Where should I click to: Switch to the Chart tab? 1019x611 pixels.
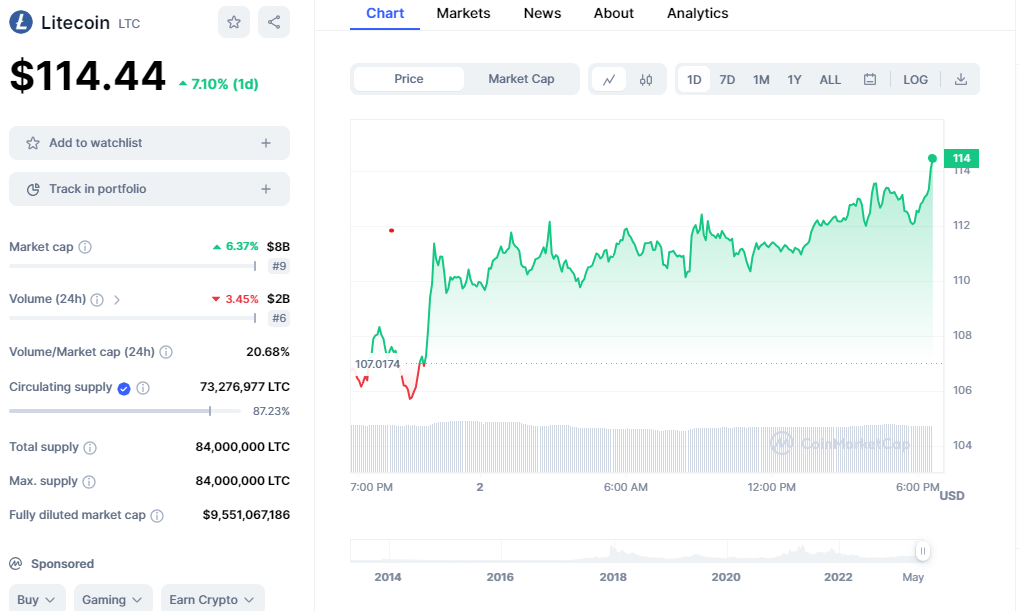pos(385,13)
